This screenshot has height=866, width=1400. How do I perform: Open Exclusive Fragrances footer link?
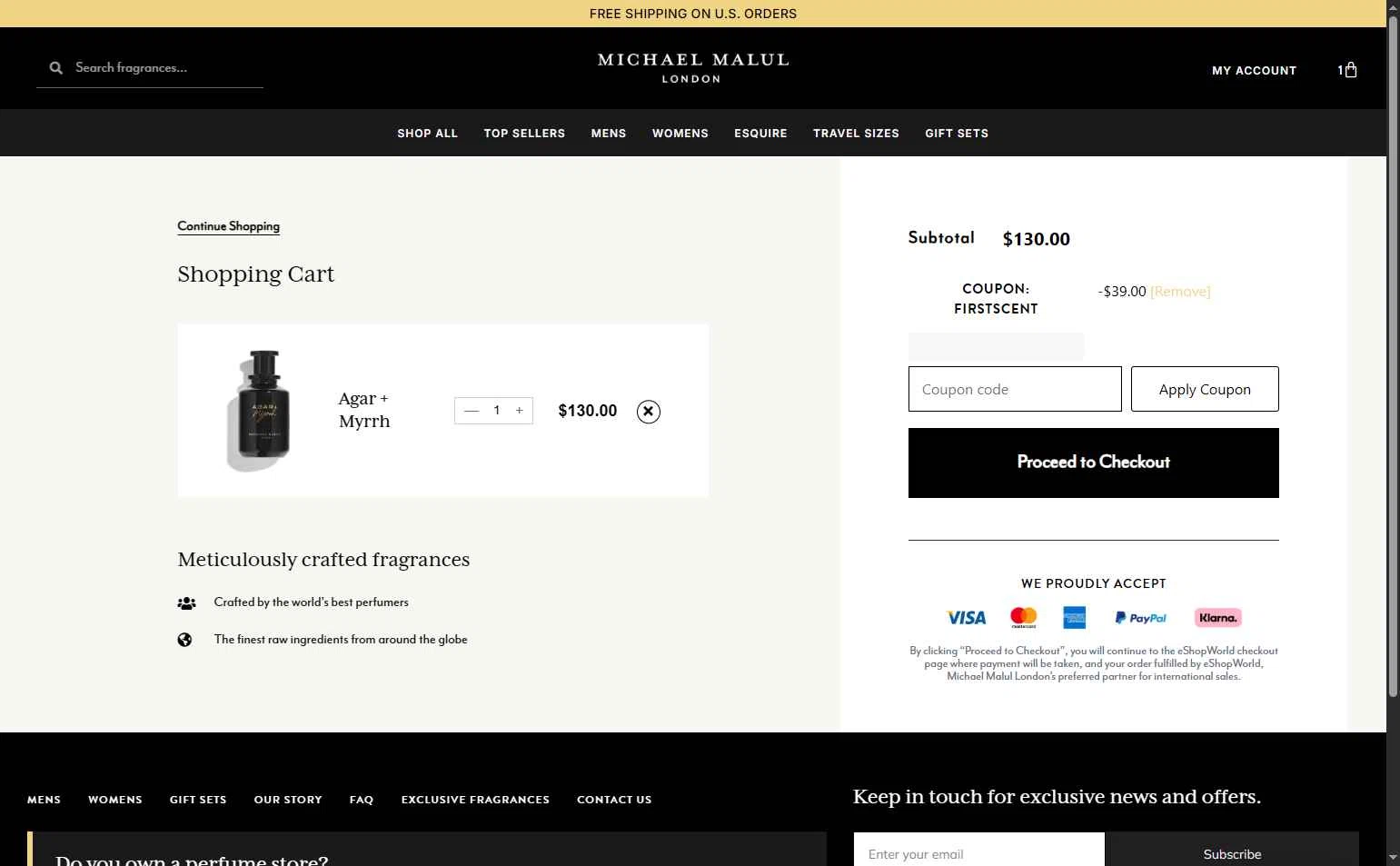[475, 800]
